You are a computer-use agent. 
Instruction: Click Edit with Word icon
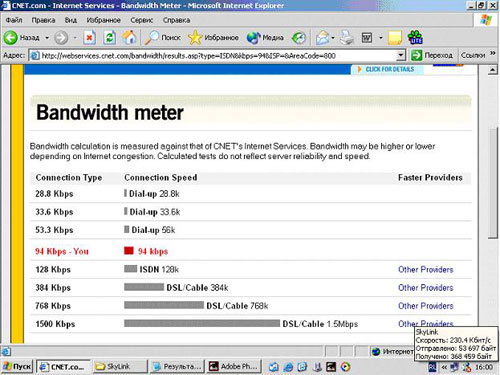367,38
